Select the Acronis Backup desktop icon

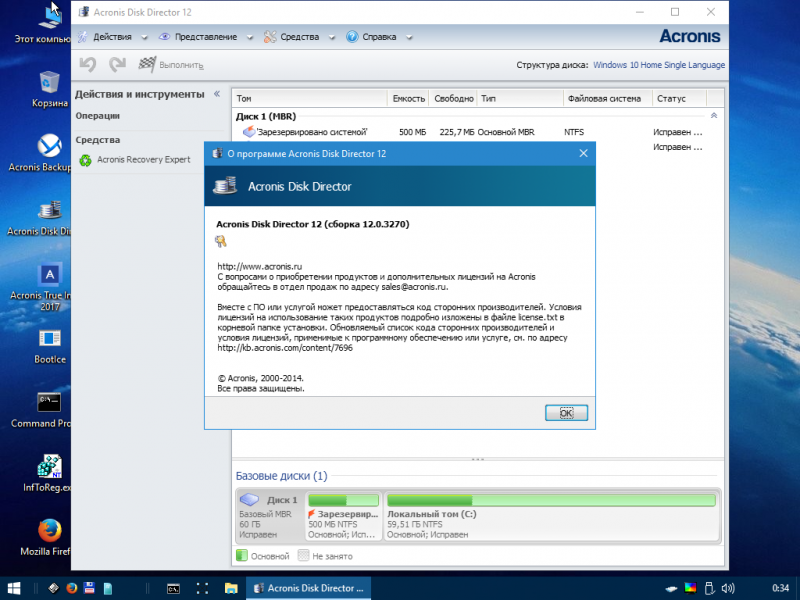[40, 153]
